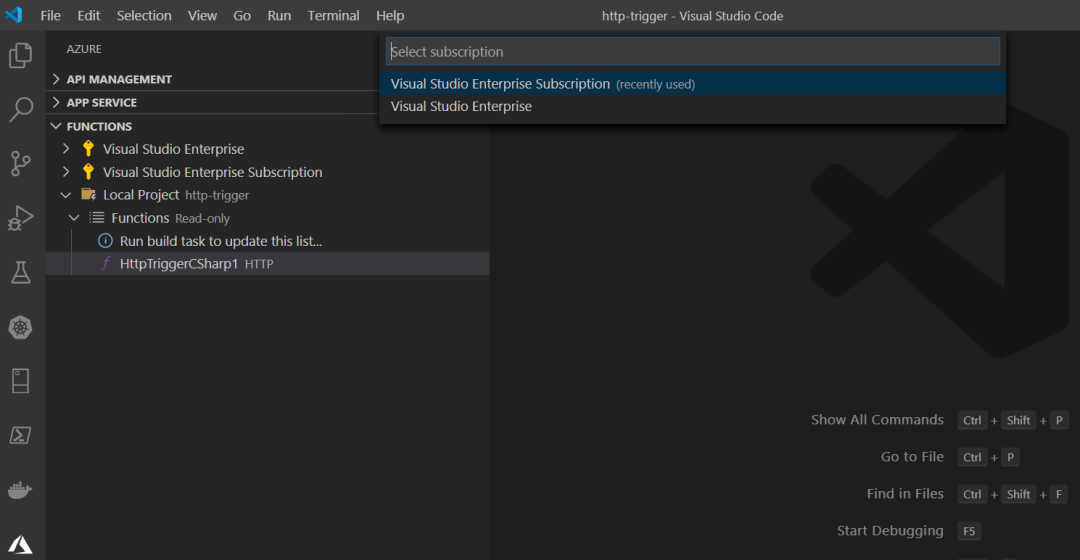Viewport: 1080px width, 560px height.
Task: Expand the Visual Studio Enterprise tree node
Action: (66, 149)
